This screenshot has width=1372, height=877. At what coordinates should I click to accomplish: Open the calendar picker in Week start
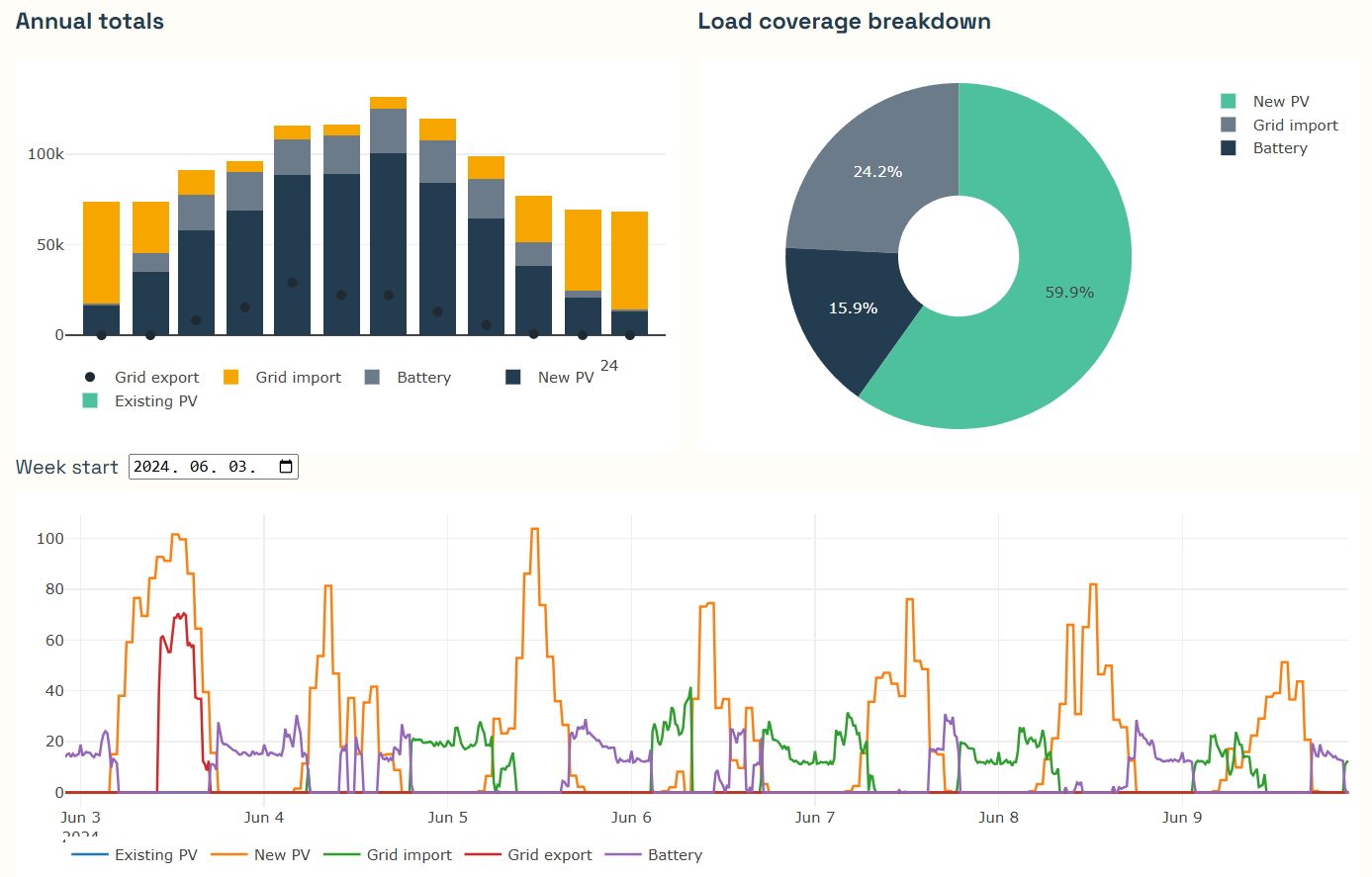click(x=286, y=467)
